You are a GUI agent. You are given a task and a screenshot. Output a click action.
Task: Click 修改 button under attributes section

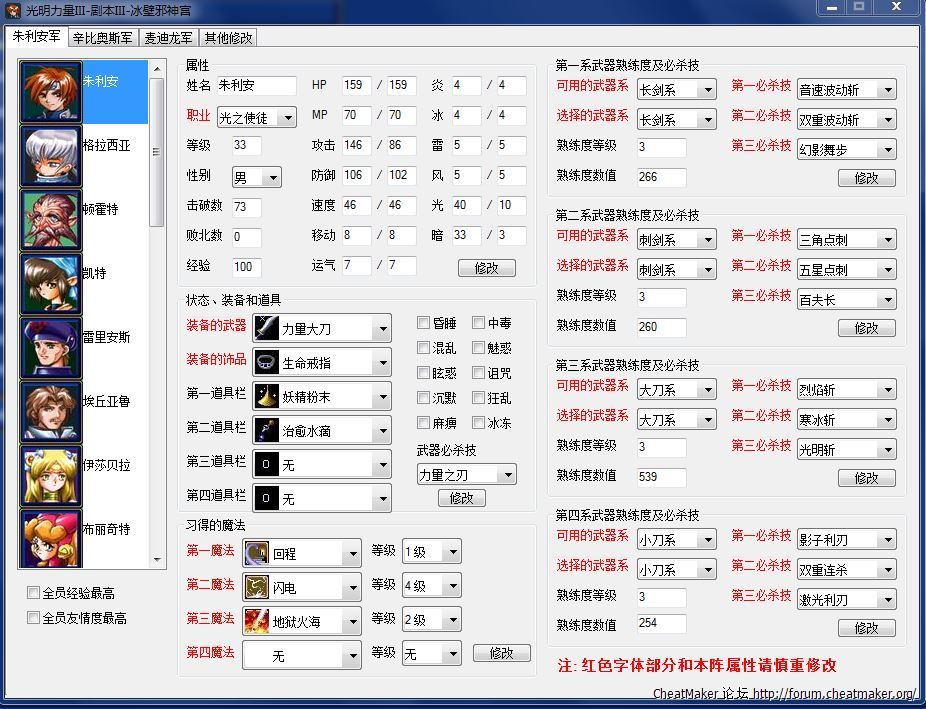pyautogui.click(x=486, y=268)
